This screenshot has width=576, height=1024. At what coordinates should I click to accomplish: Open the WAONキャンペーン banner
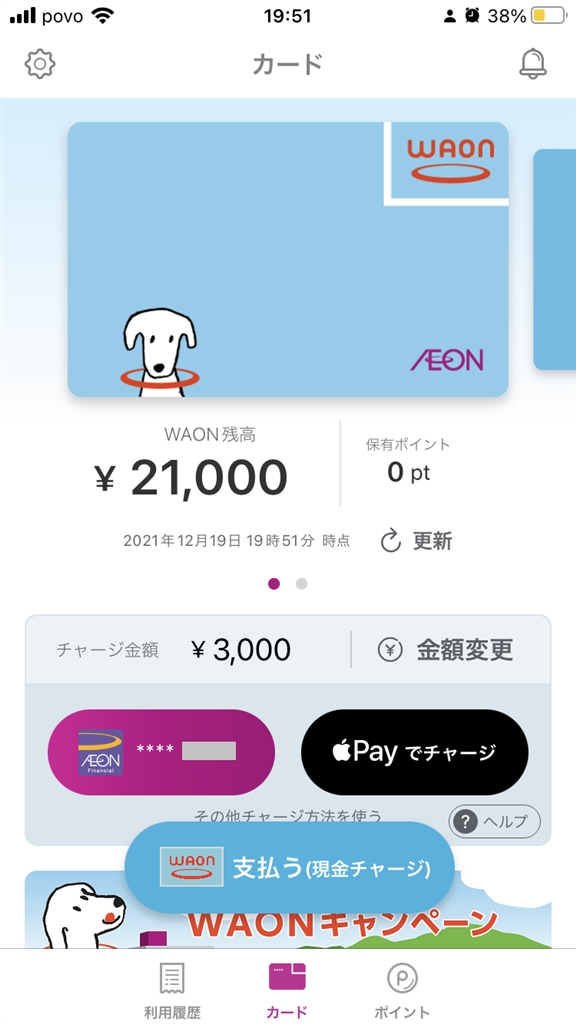pyautogui.click(x=288, y=909)
